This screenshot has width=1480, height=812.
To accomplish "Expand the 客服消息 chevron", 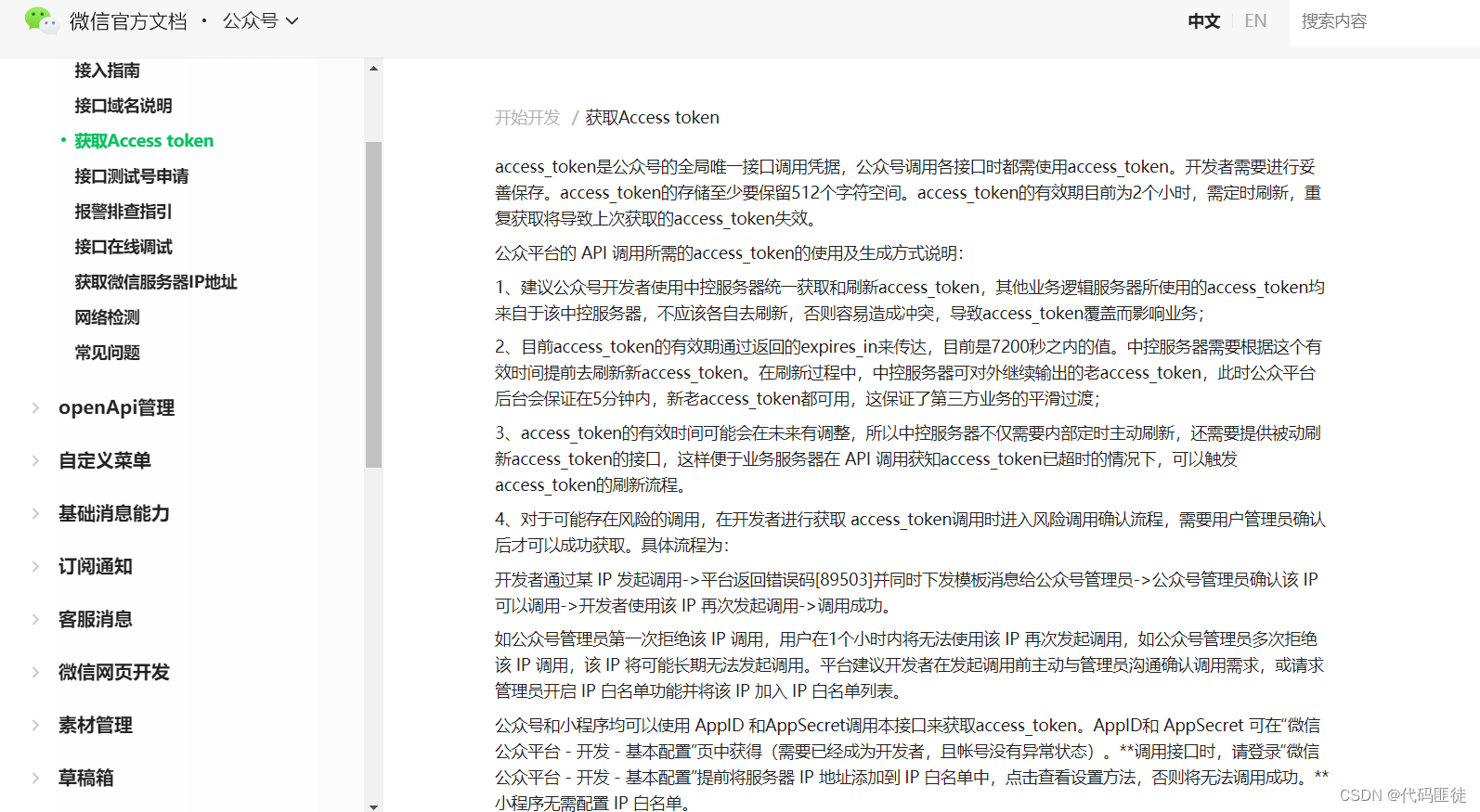I will point(35,619).
